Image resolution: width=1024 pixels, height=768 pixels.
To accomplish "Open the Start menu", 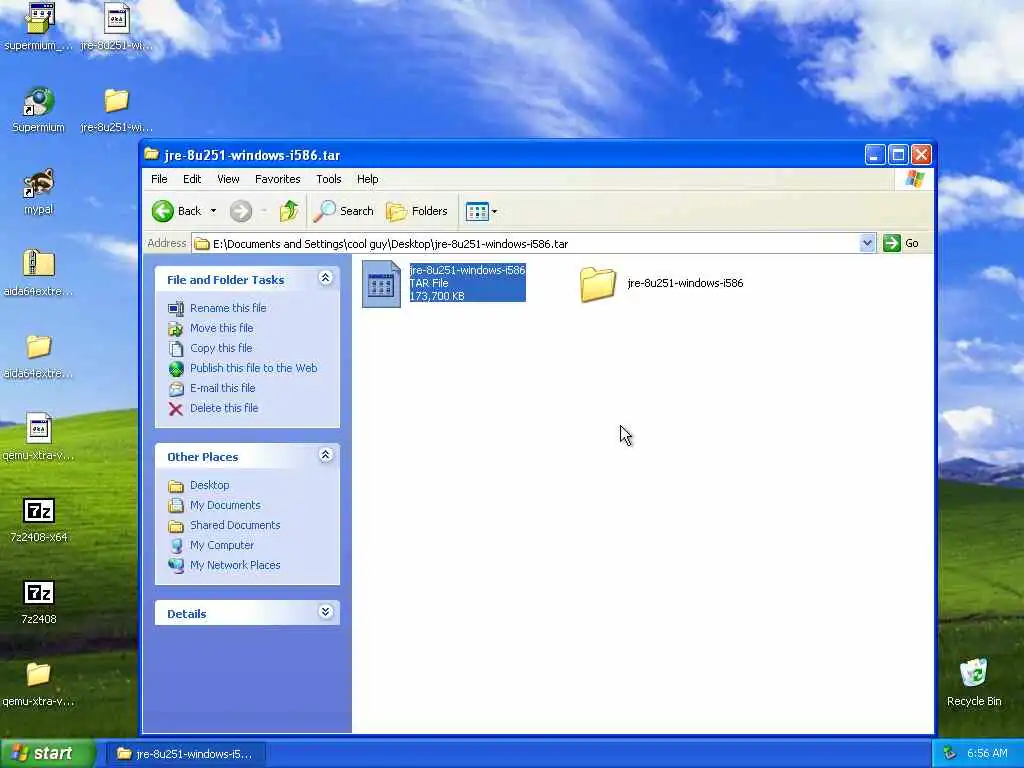I will (x=46, y=754).
